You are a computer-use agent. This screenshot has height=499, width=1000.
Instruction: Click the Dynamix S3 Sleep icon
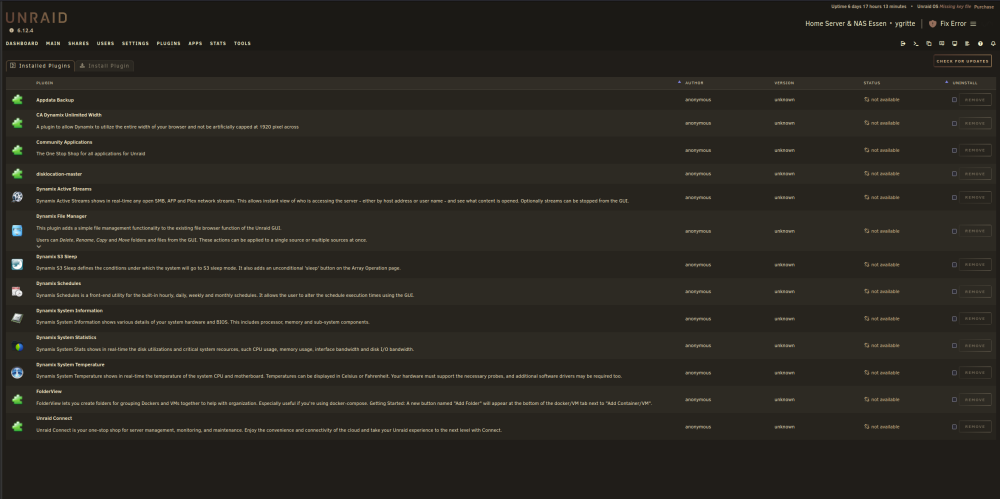[17, 264]
